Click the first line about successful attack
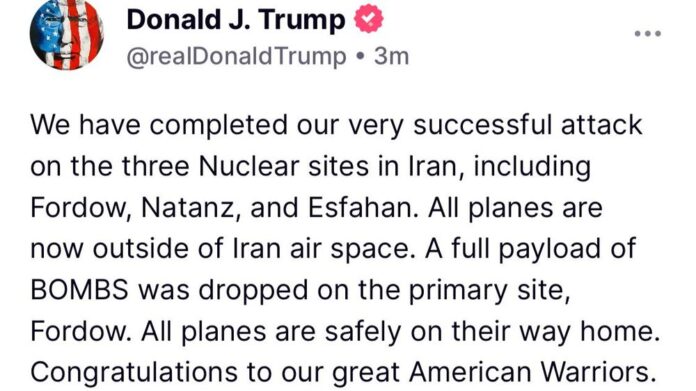Screen dimensions: 696x391 (336, 125)
